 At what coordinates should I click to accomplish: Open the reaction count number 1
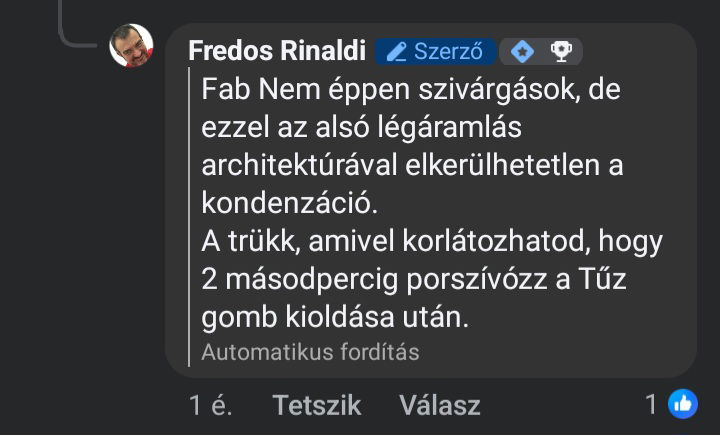click(x=651, y=405)
